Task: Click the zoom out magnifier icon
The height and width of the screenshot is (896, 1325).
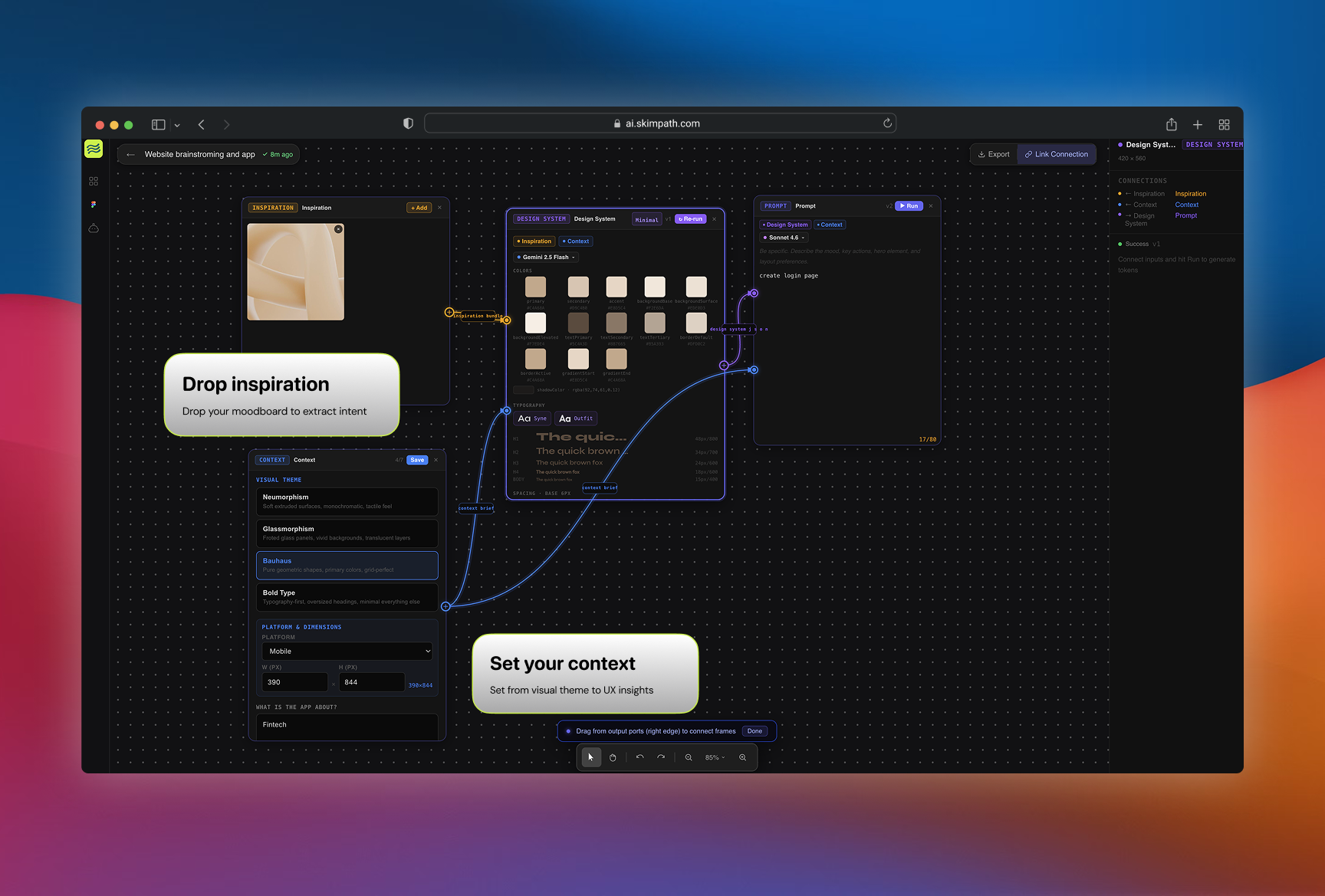Action: click(x=688, y=757)
